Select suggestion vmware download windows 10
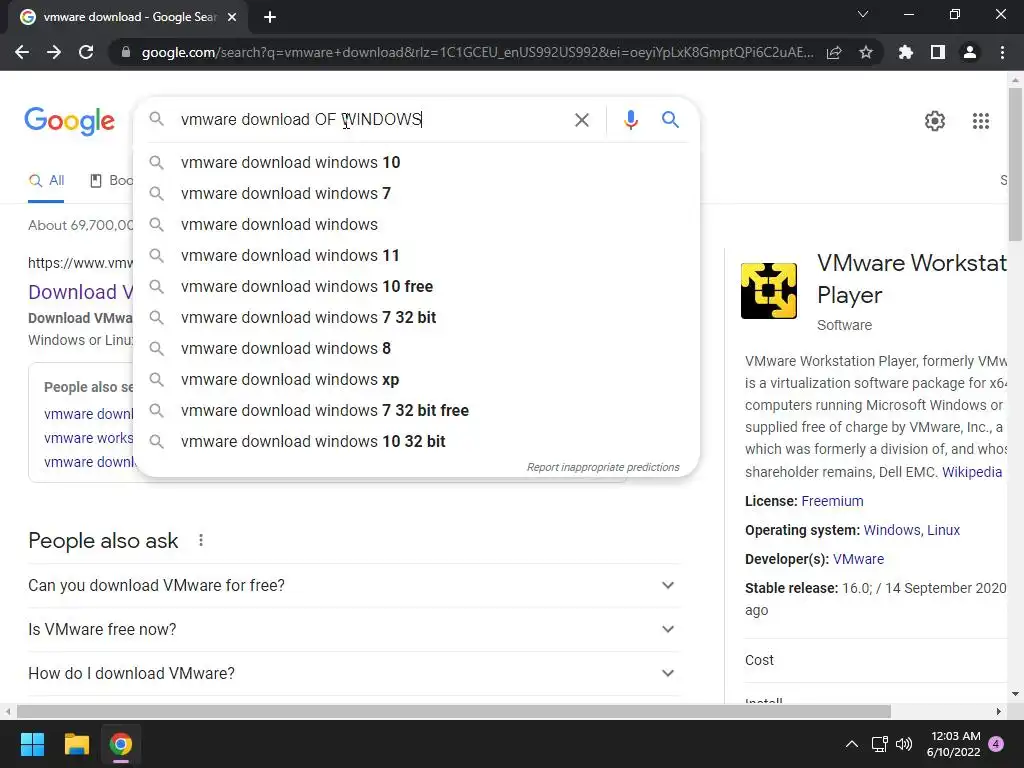Screen dimensions: 1024x768 click(x=416, y=162)
